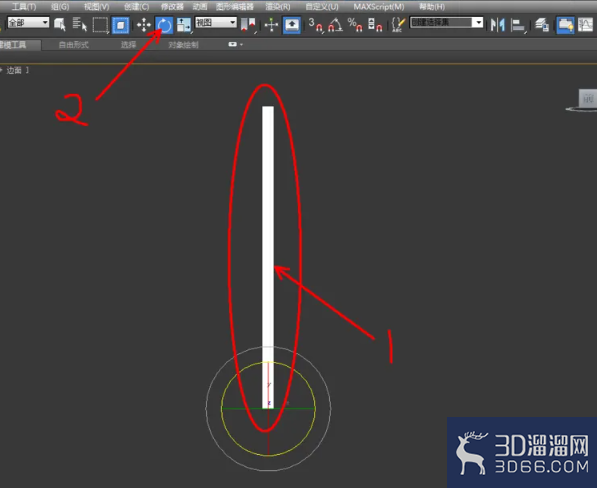Activate the Select and Rotate tool
The height and width of the screenshot is (488, 597).
pyautogui.click(x=164, y=25)
